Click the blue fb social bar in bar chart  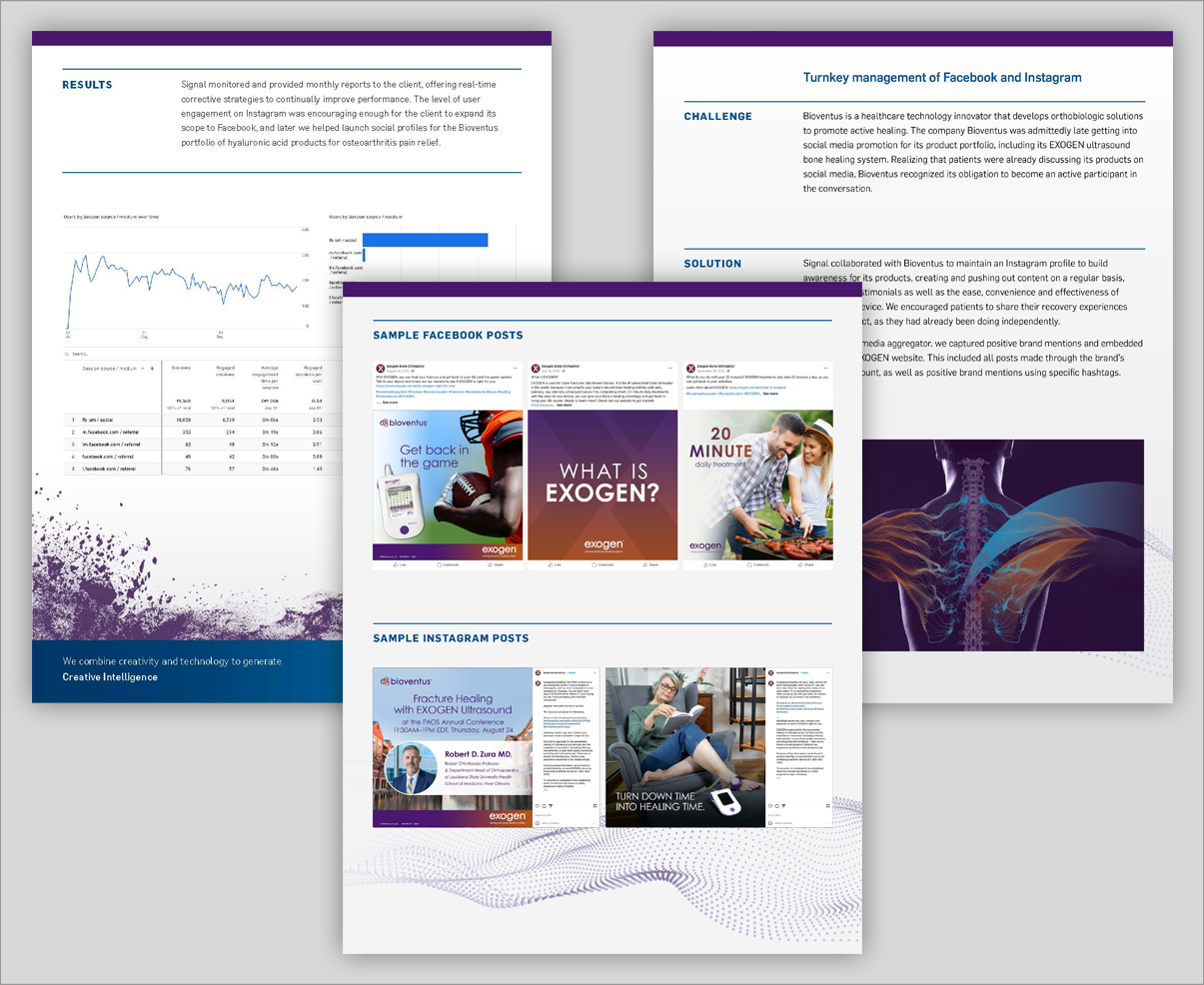pos(425,240)
